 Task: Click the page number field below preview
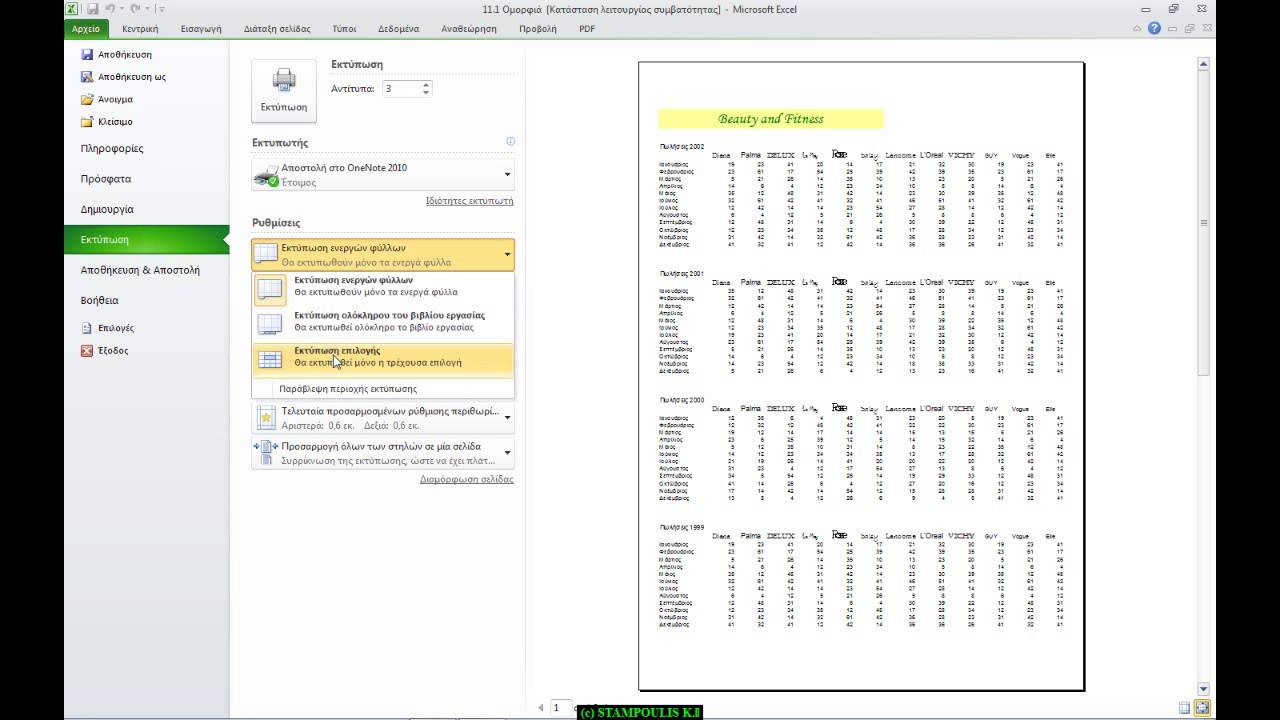tap(560, 707)
